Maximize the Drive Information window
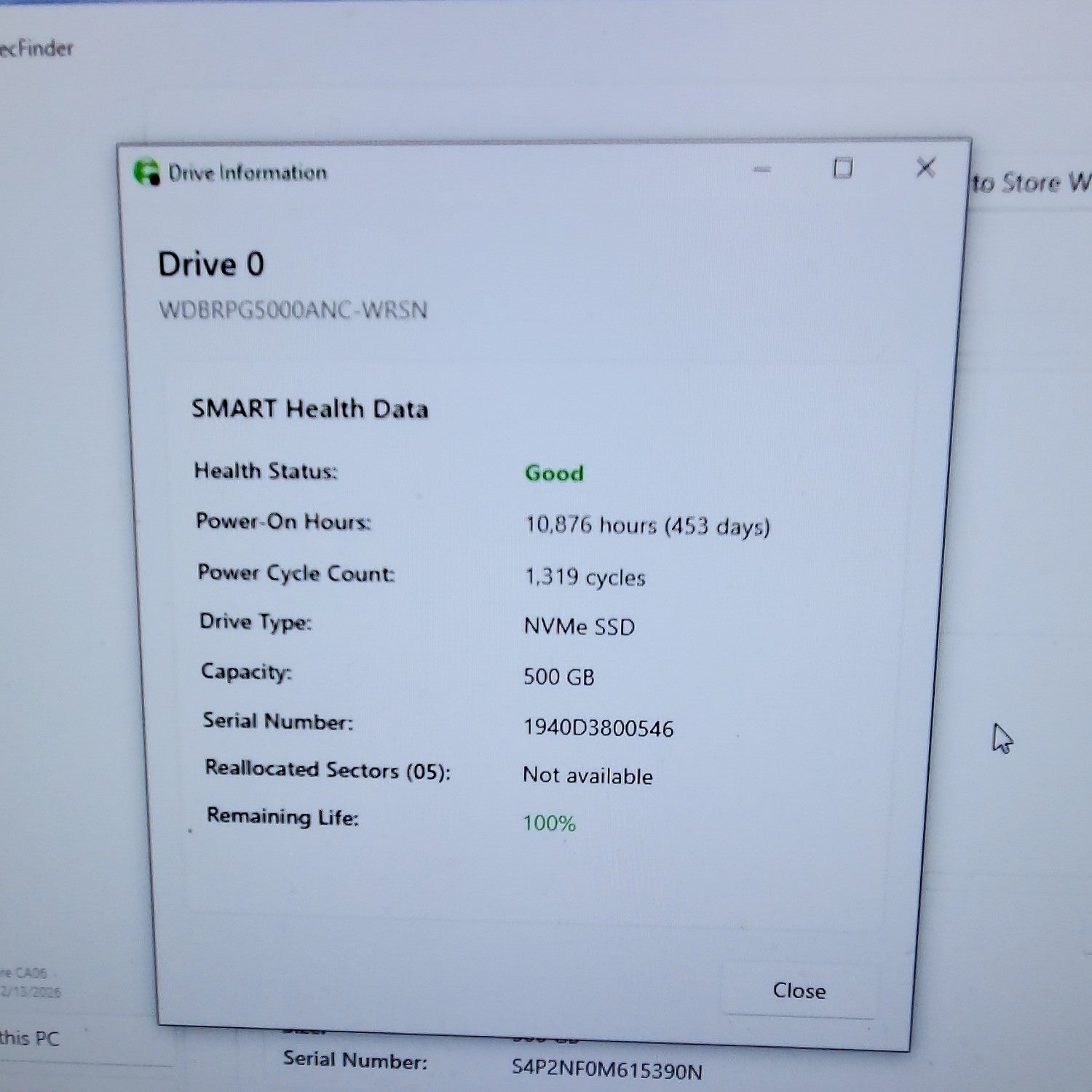Screen dimensions: 1092x1092 [x=843, y=169]
